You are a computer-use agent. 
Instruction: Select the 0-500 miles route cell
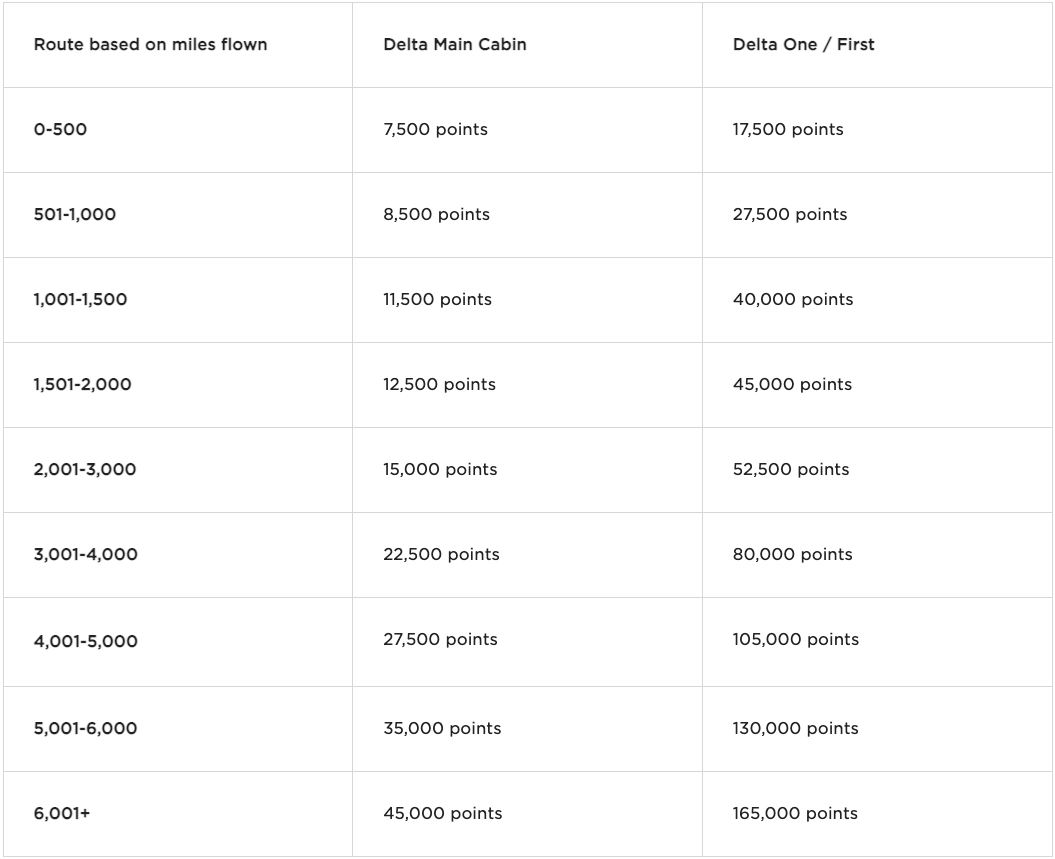click(x=60, y=129)
